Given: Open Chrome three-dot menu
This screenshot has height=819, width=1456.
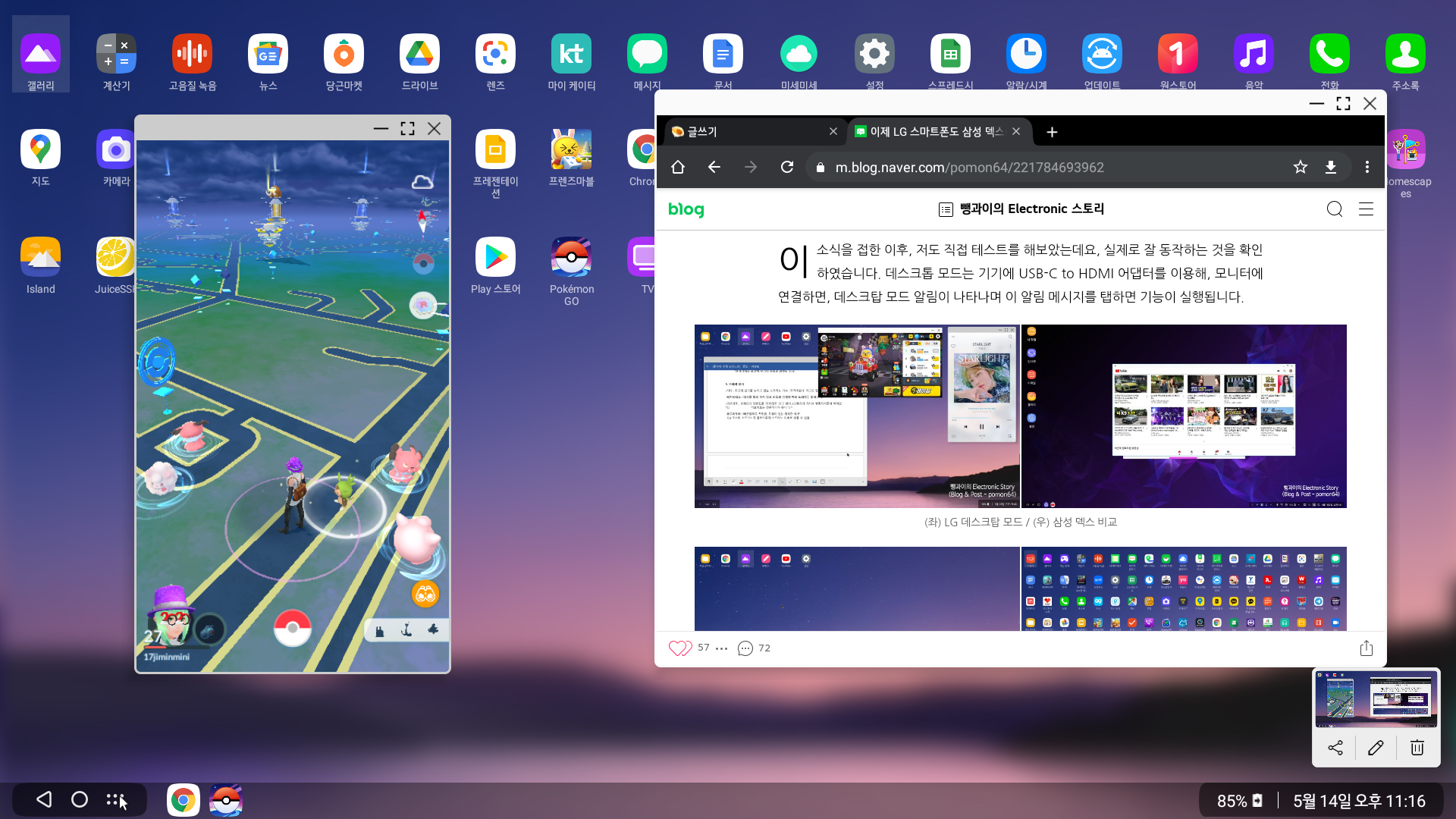Looking at the screenshot, I should [x=1367, y=167].
